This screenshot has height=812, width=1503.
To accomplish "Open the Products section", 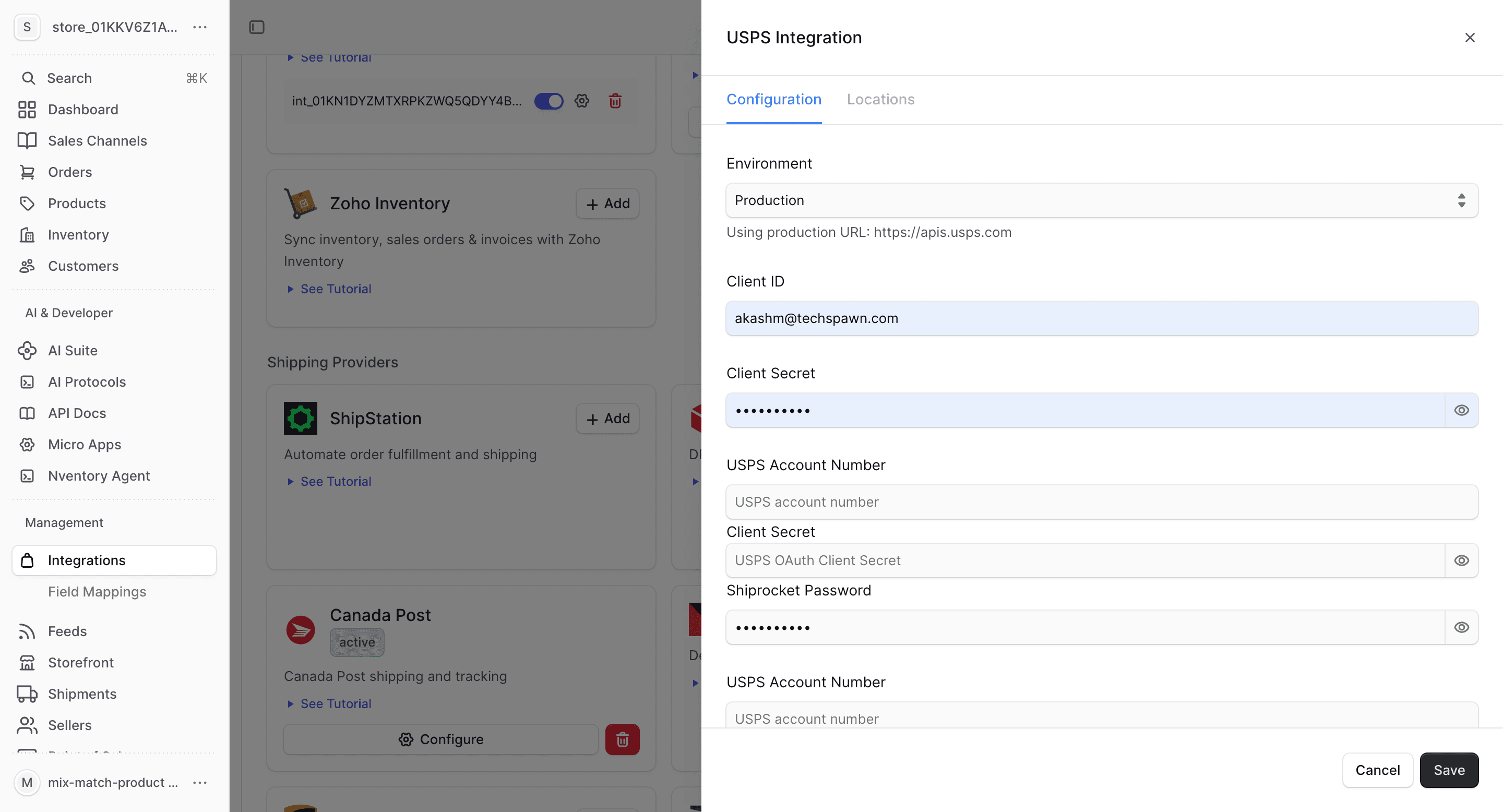I will click(114, 204).
